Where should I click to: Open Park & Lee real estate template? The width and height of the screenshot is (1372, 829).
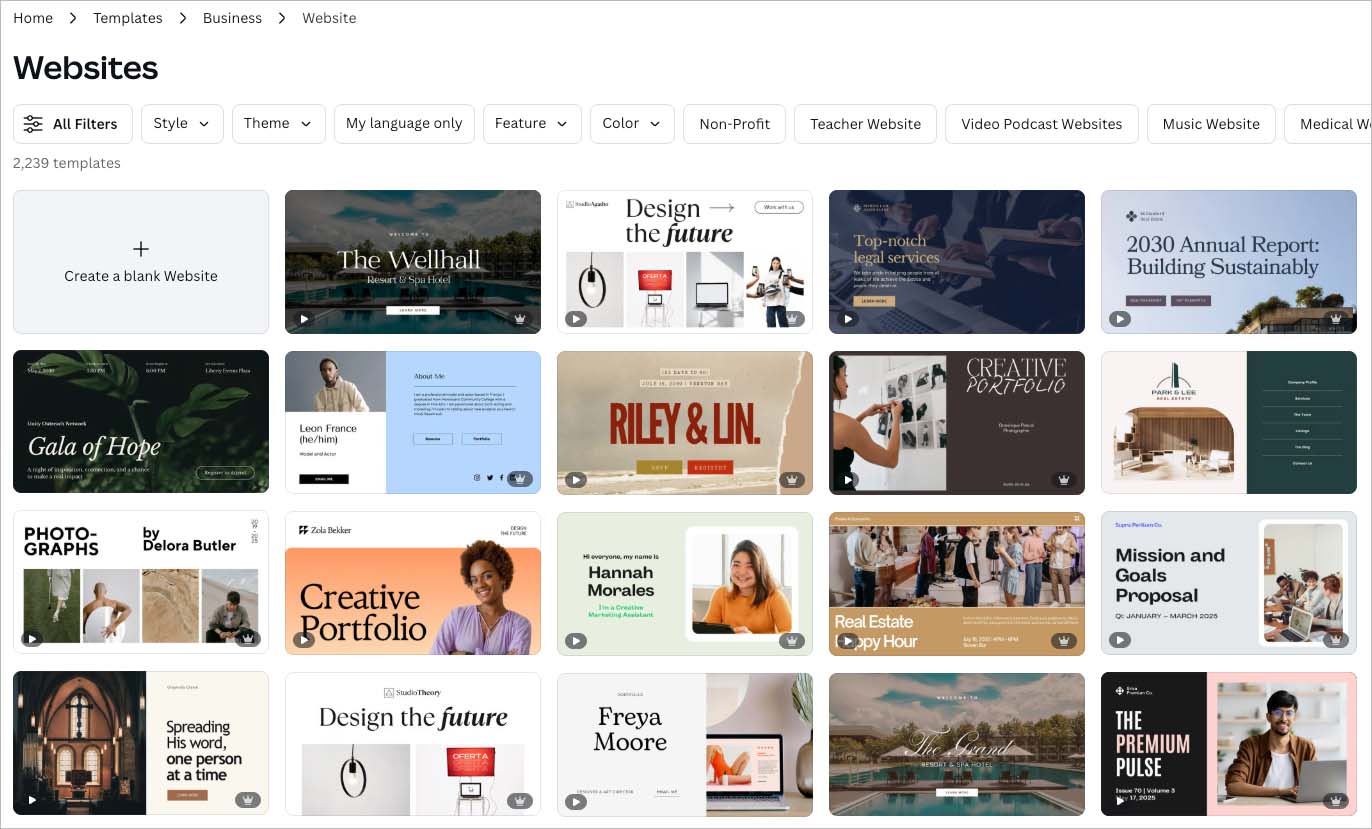click(1229, 422)
